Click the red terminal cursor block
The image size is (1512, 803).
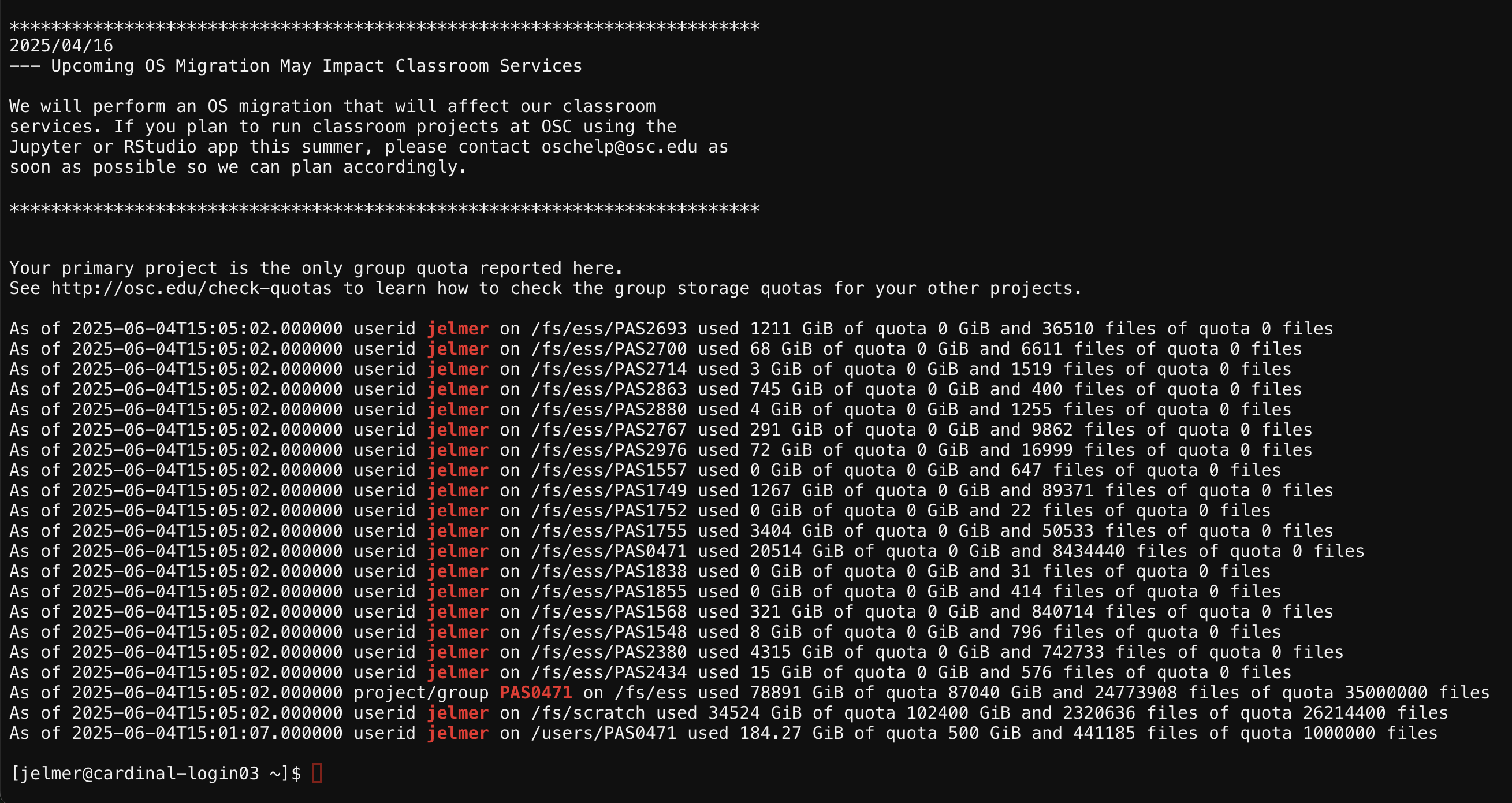point(317,773)
